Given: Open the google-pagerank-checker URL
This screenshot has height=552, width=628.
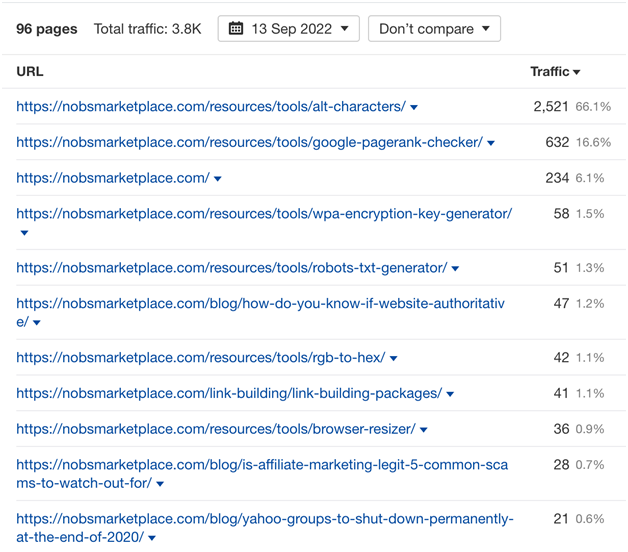Looking at the screenshot, I should [249, 142].
